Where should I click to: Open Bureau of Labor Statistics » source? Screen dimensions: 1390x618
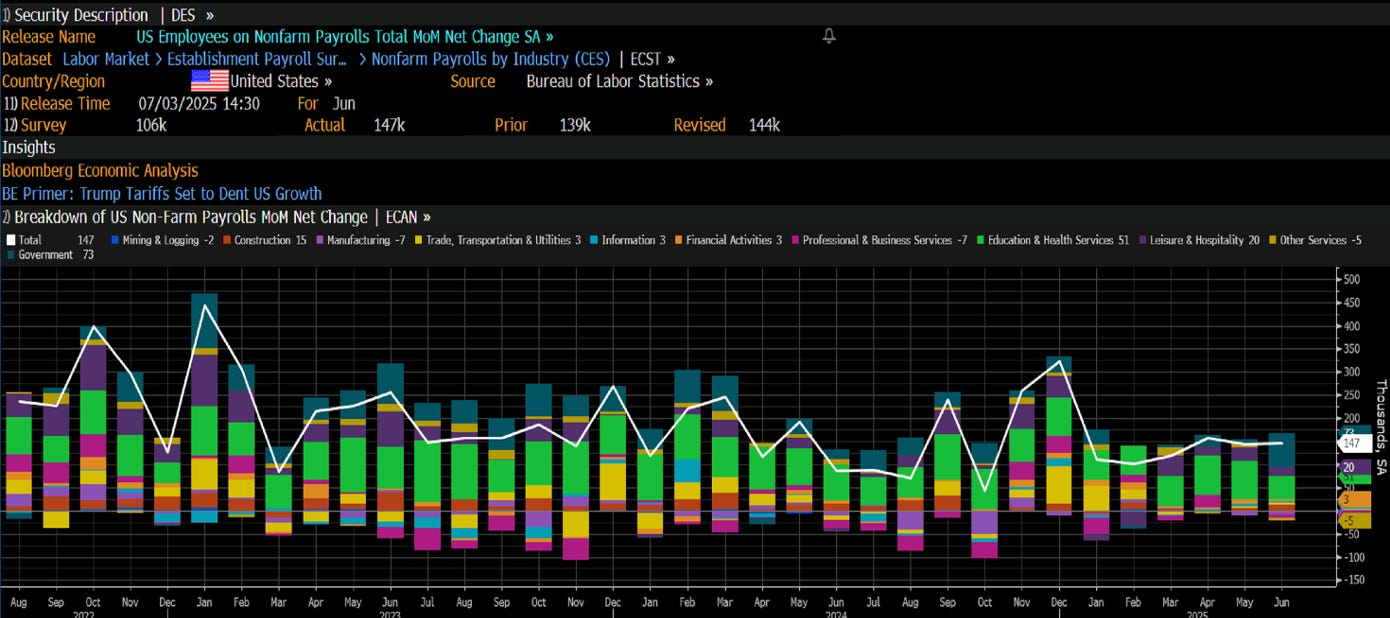pos(620,81)
